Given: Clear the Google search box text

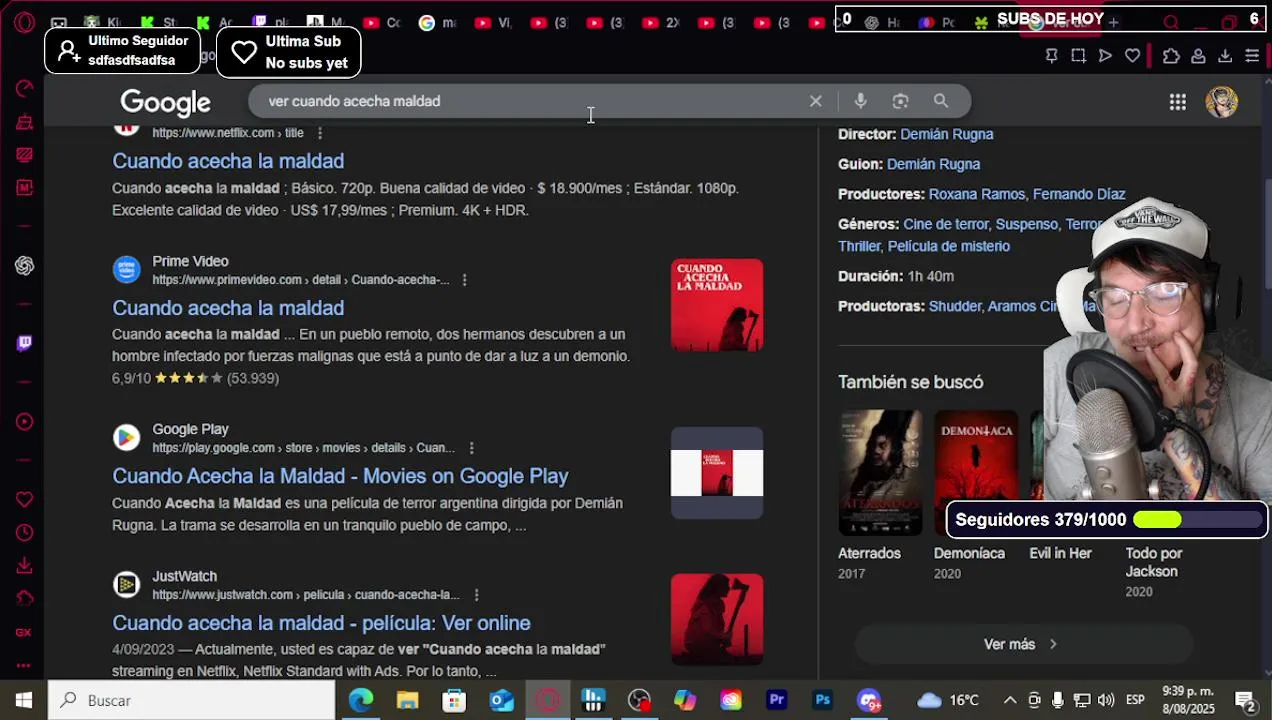Looking at the screenshot, I should click(x=816, y=101).
